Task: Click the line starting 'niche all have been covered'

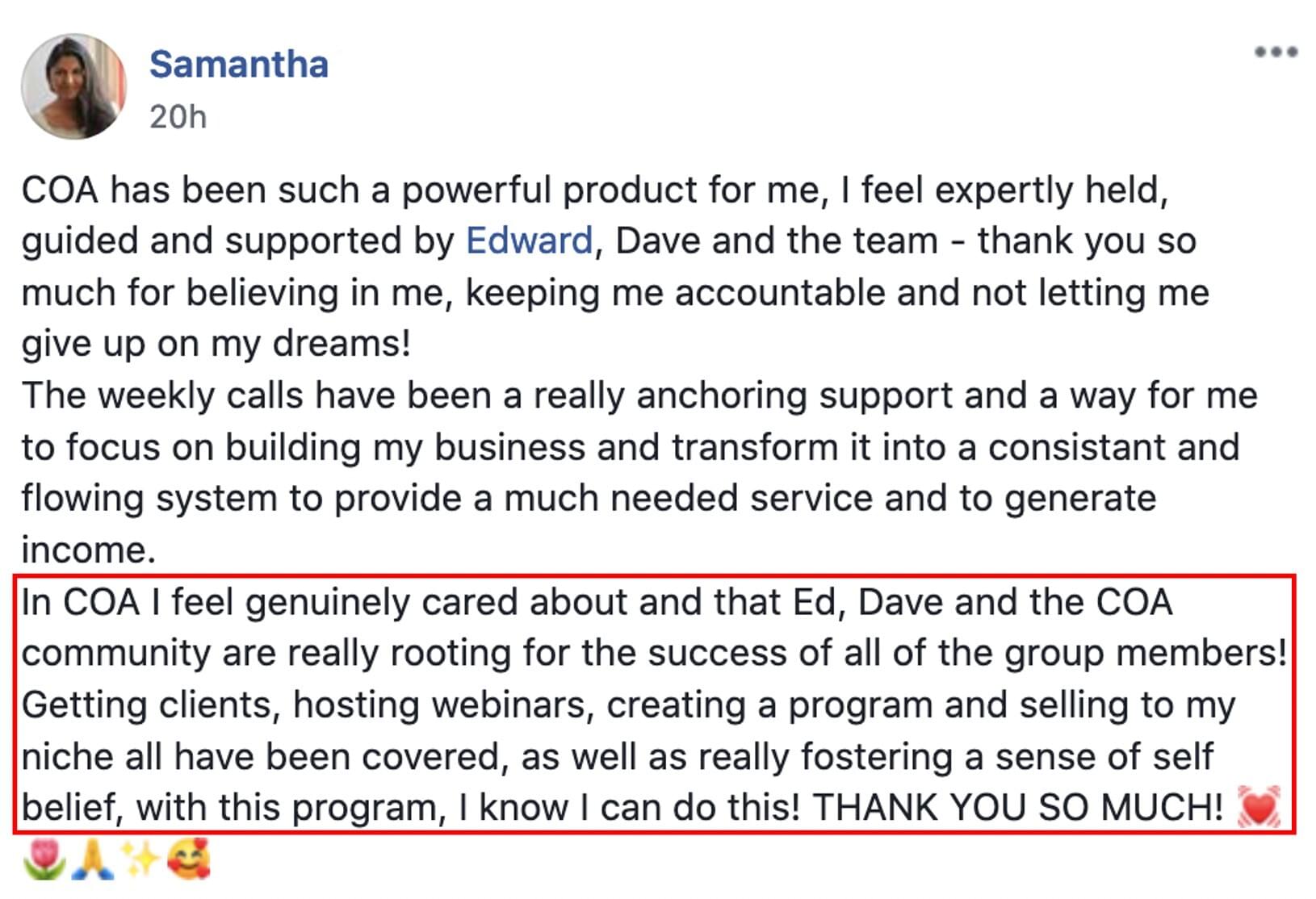Action: point(618,757)
